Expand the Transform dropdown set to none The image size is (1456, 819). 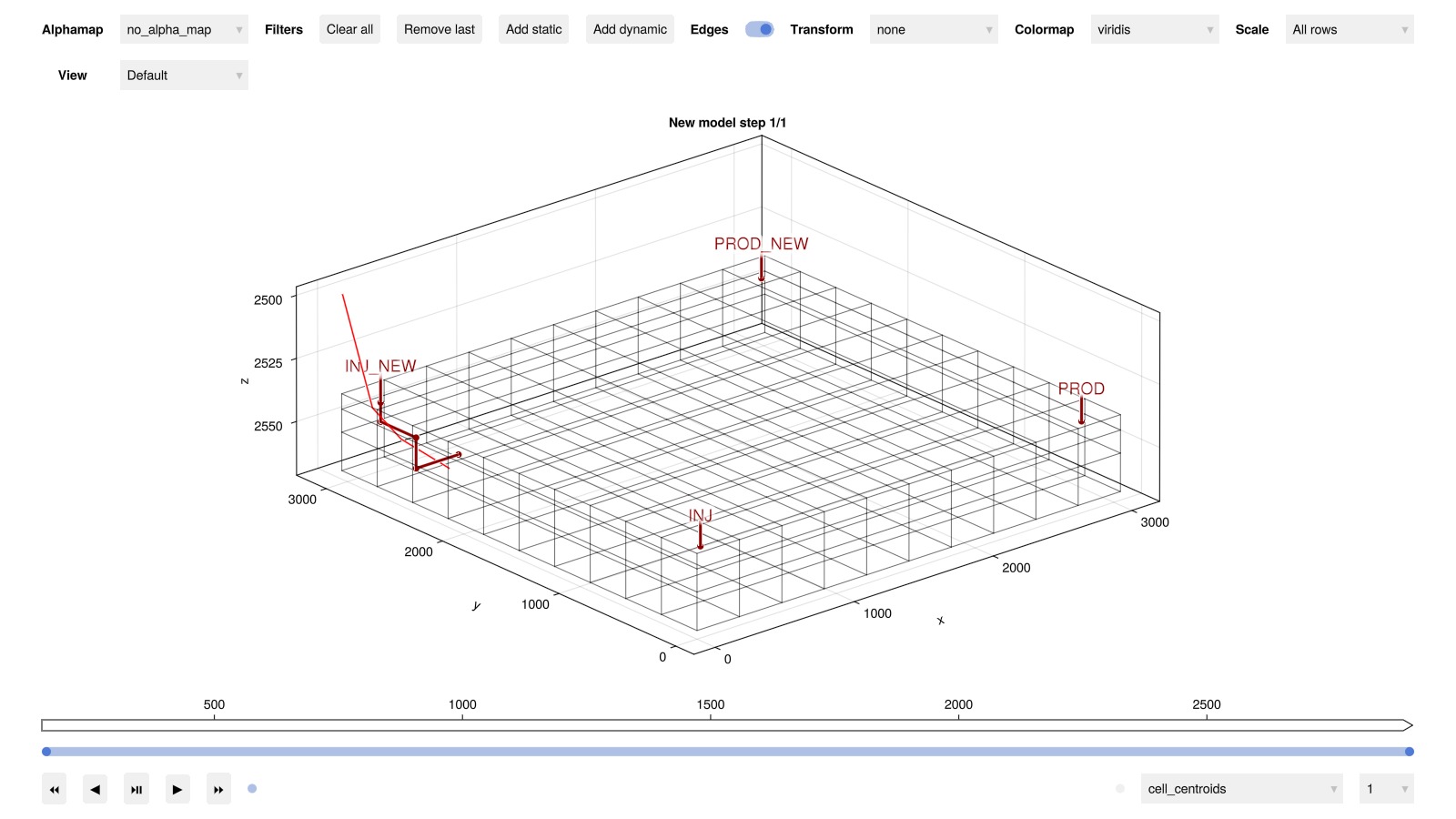click(934, 29)
